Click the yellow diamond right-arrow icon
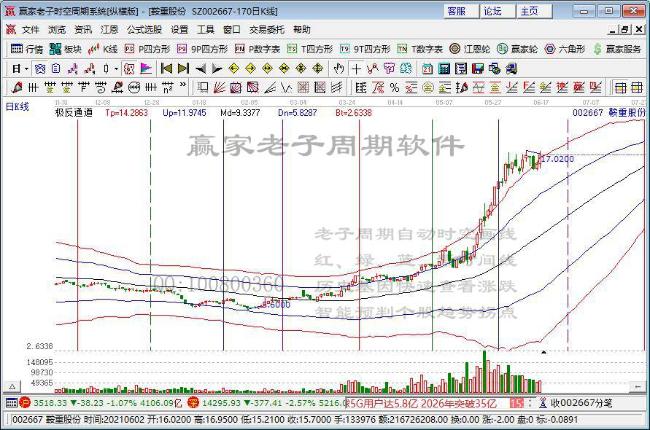This screenshot has width=650, height=430. click(250, 68)
